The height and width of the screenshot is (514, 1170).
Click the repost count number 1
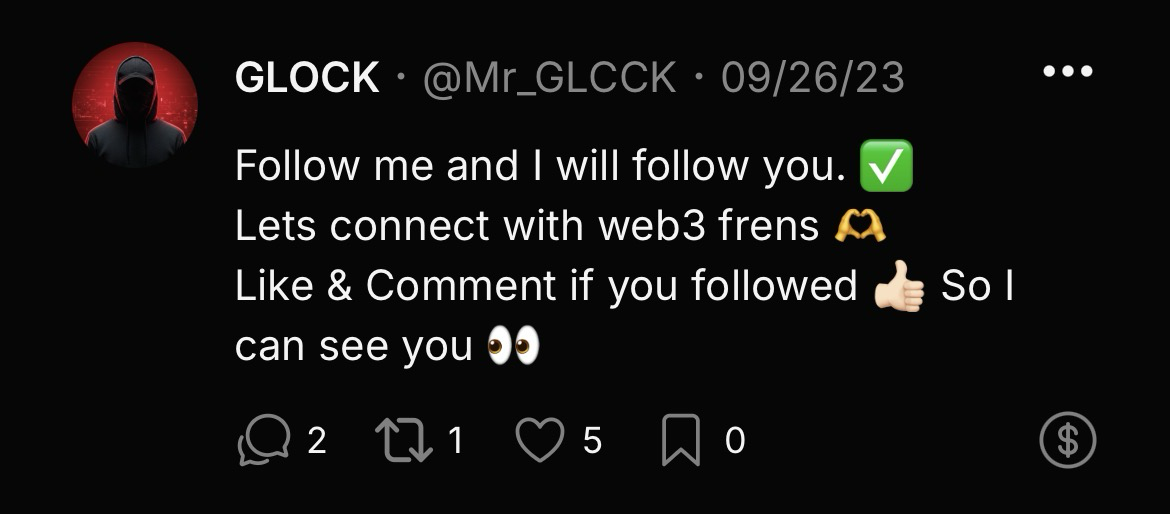(455, 441)
